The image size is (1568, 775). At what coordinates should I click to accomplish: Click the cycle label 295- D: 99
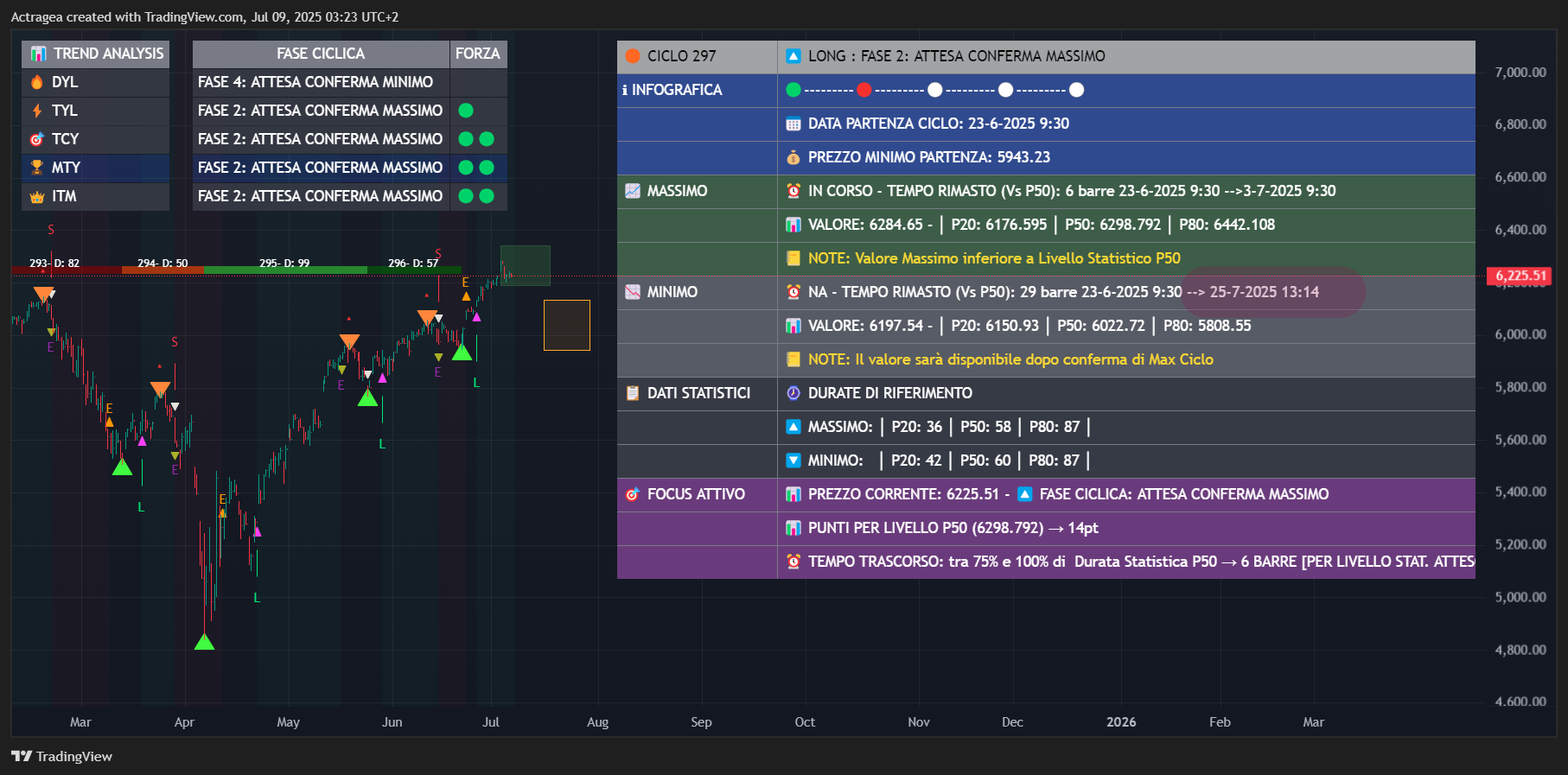[x=284, y=263]
